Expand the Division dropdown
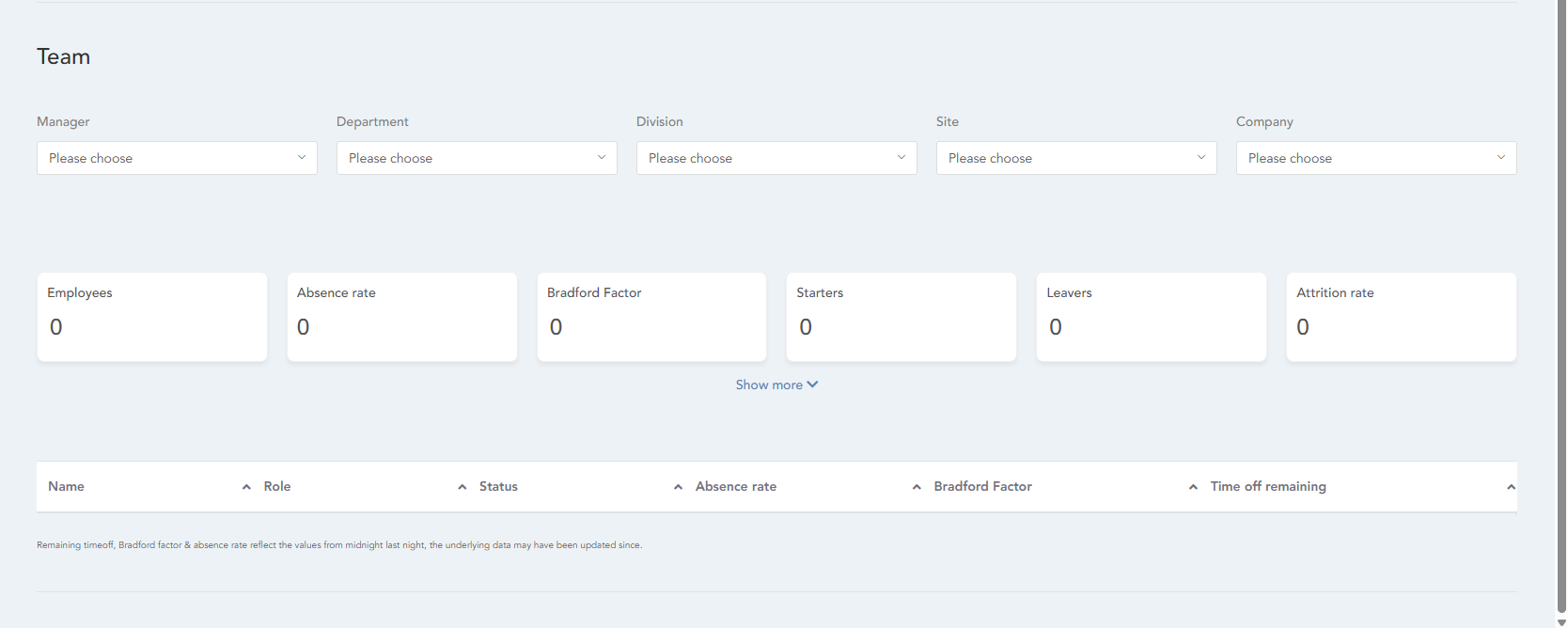 click(x=776, y=158)
